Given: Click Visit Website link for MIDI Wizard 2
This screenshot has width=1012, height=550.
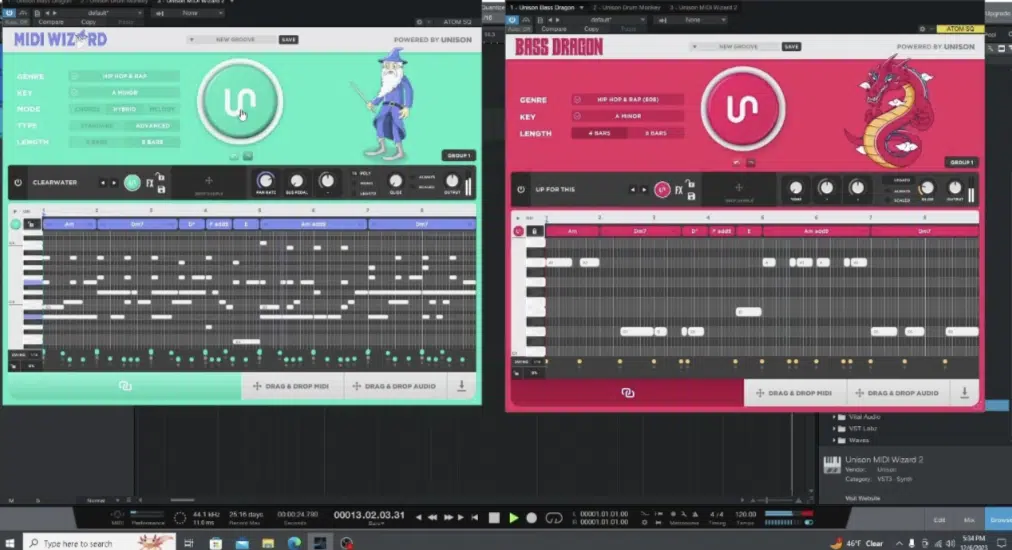Looking at the screenshot, I should click(863, 498).
